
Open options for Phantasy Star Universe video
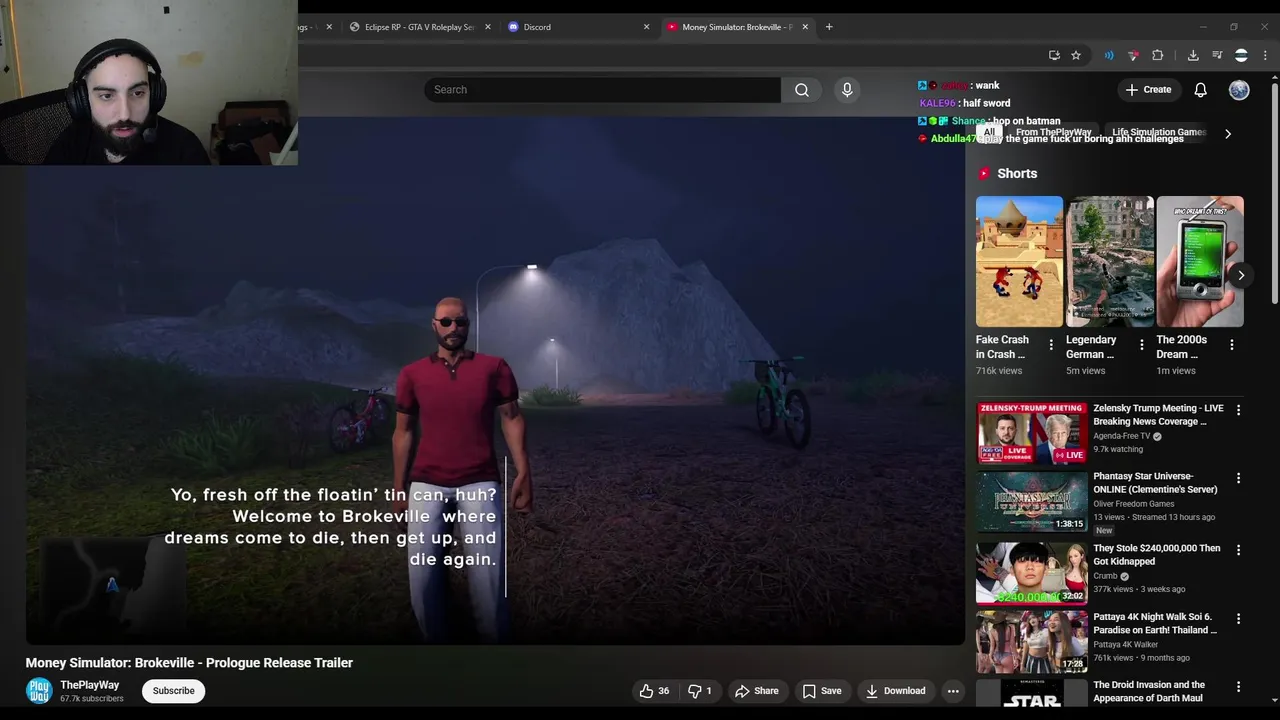pyautogui.click(x=1238, y=478)
